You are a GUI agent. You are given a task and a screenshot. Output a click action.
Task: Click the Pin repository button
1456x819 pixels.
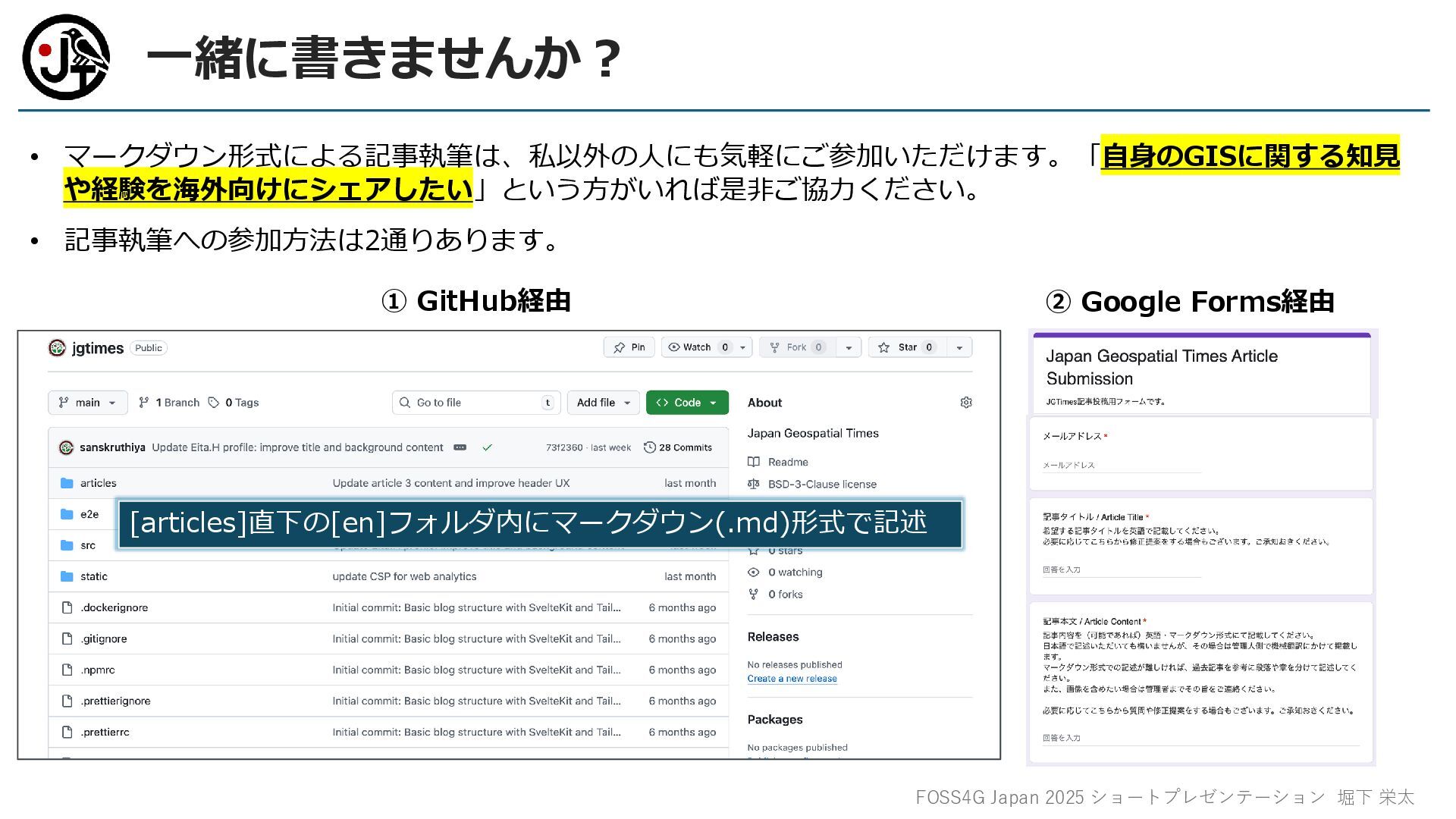629,347
